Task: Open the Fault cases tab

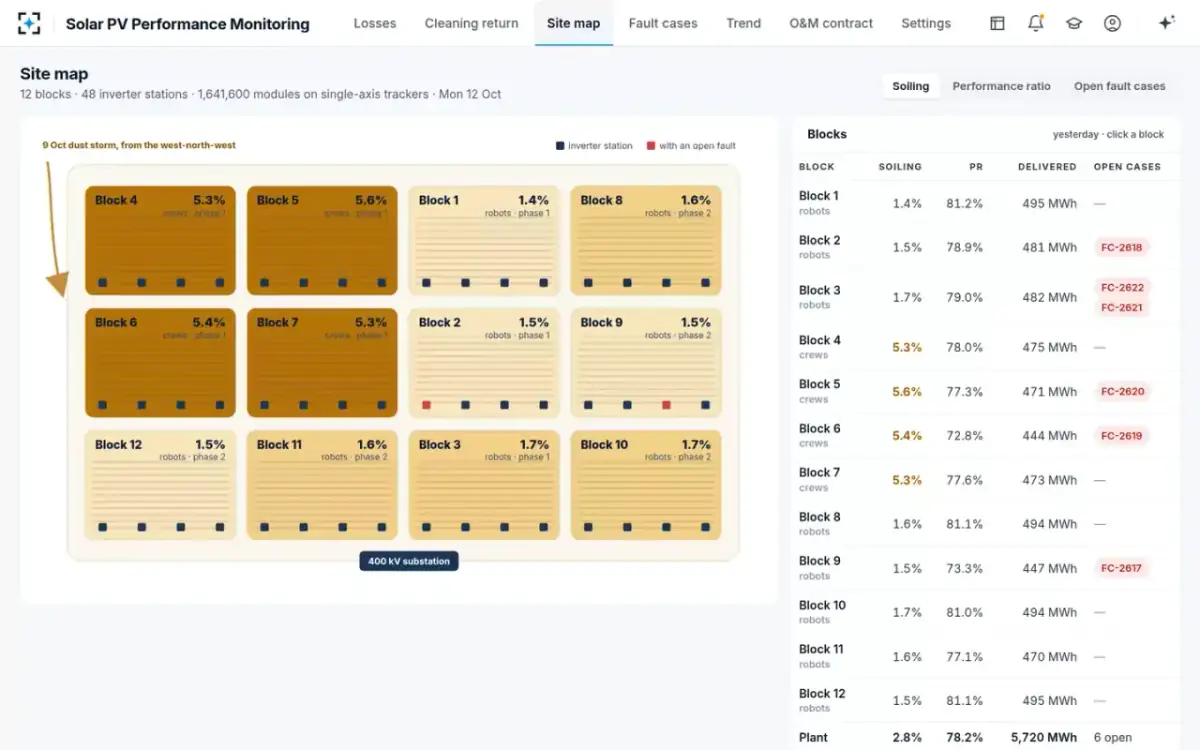Action: 663,23
